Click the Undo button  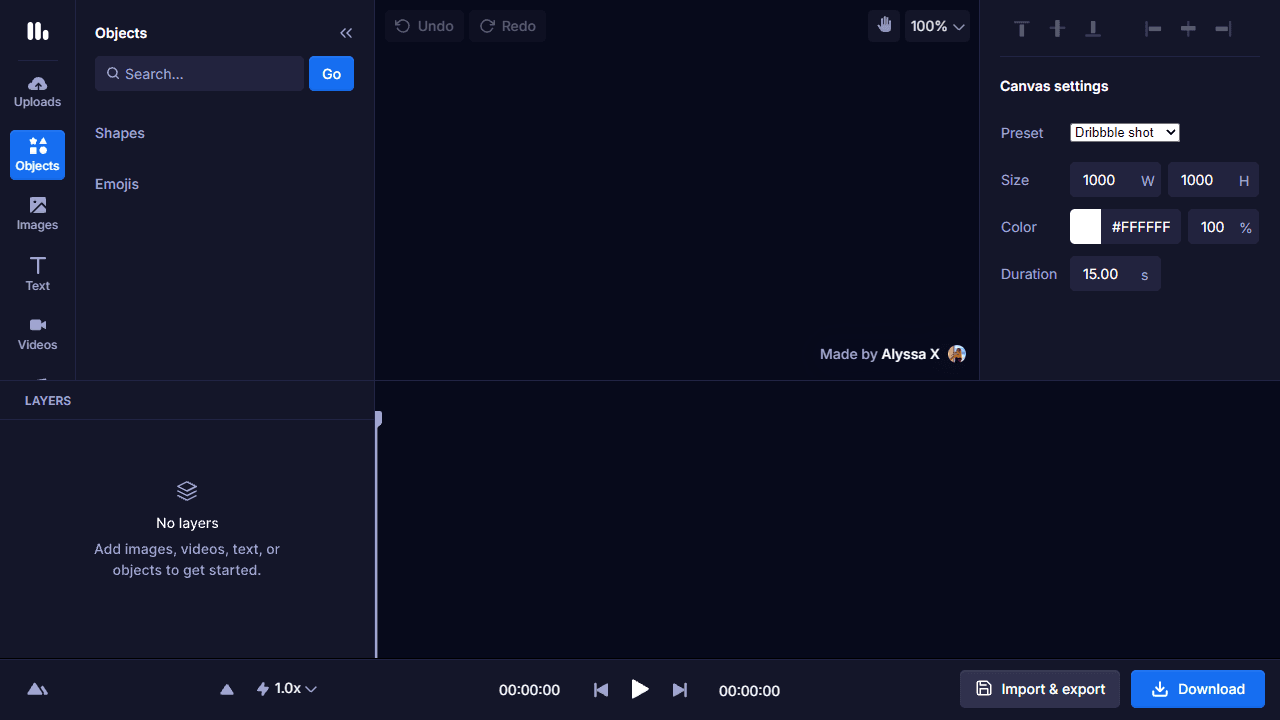coord(424,26)
